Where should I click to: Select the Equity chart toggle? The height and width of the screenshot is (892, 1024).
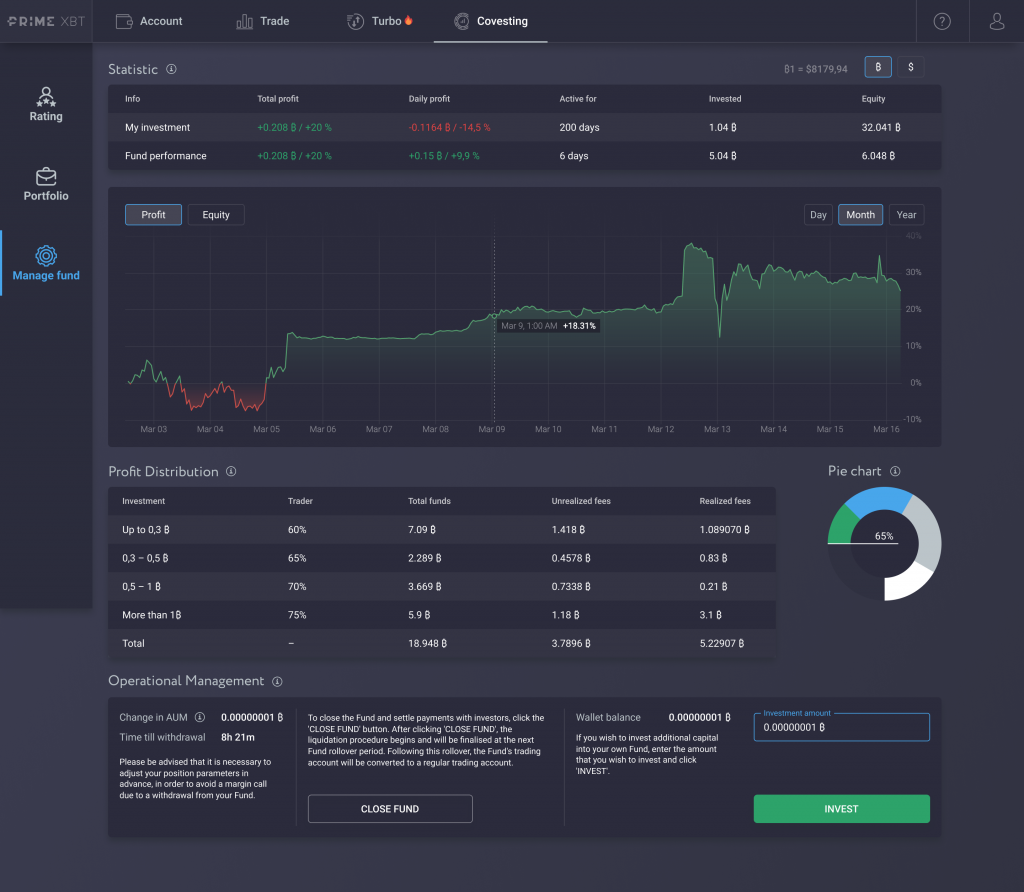[215, 214]
